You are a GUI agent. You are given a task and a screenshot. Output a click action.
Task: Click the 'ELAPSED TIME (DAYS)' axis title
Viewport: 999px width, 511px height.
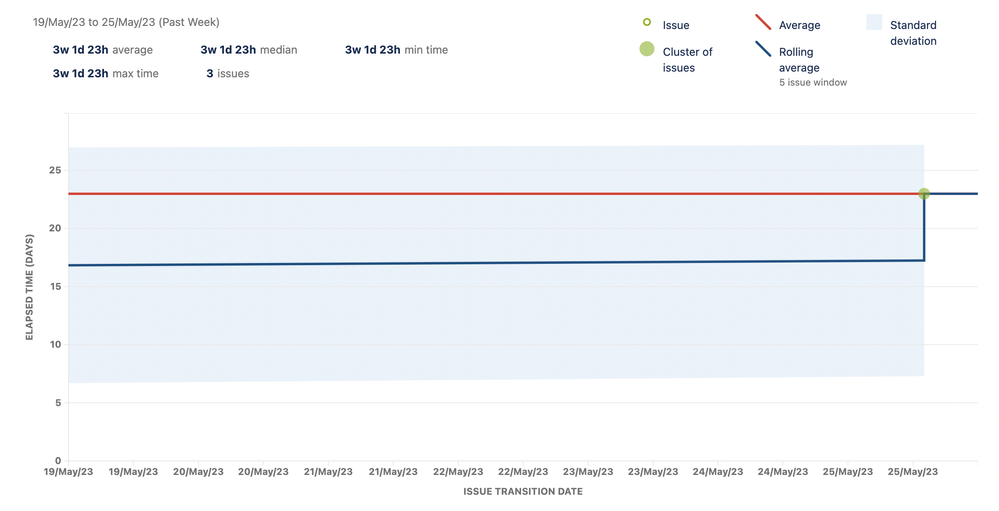[x=29, y=287]
